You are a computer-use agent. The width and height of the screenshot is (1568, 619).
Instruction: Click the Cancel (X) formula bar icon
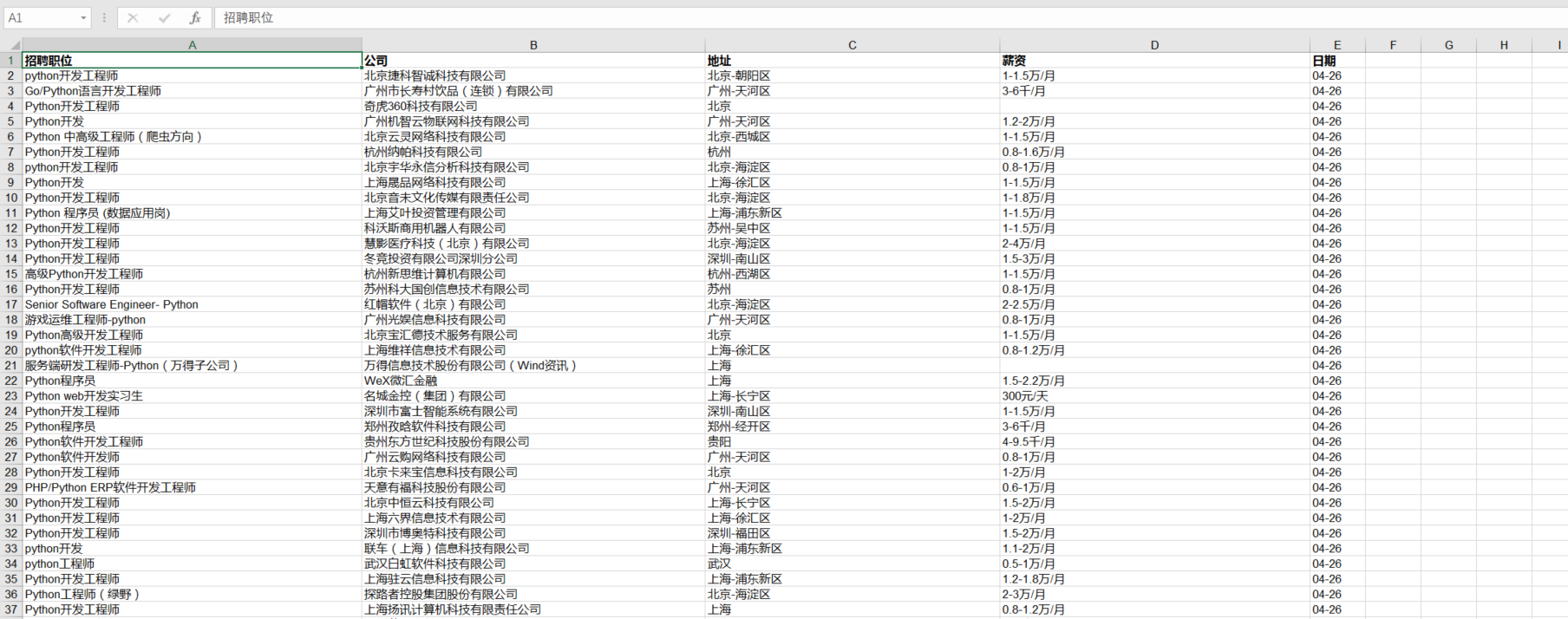coord(133,17)
